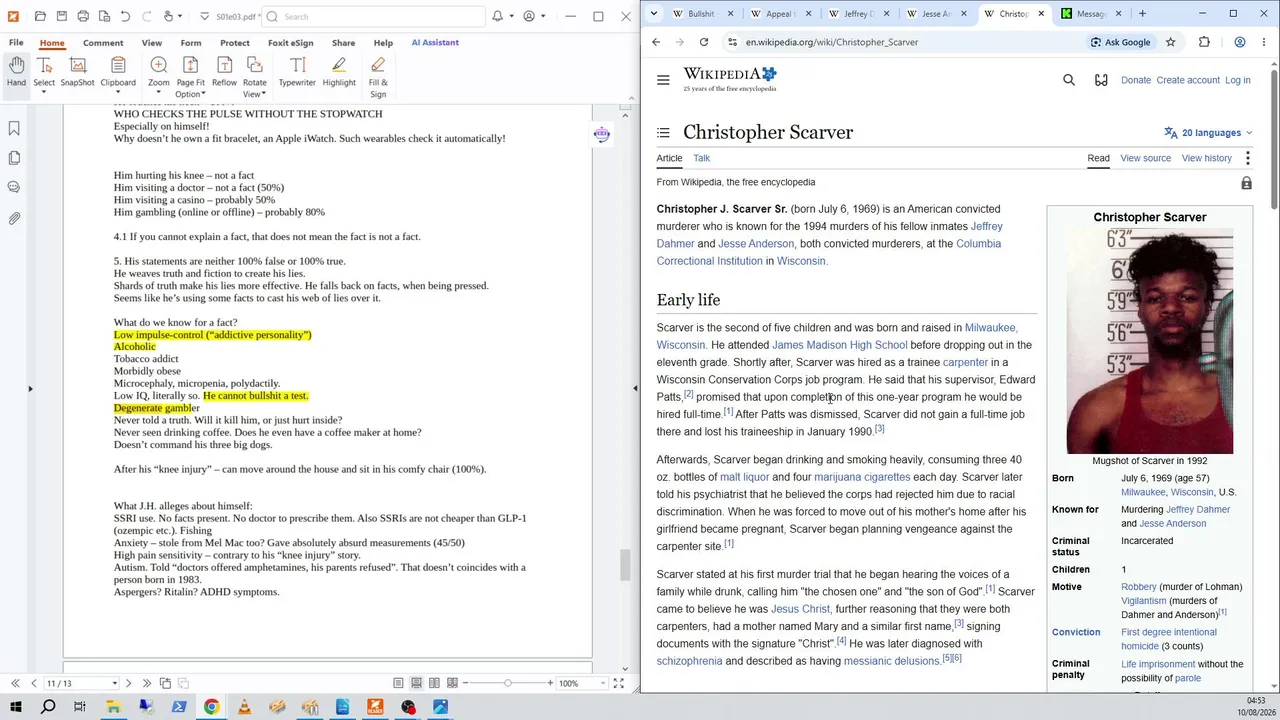Screen dimensions: 1280x720
Task: Click Create account on Wikipedia
Action: (1187, 80)
